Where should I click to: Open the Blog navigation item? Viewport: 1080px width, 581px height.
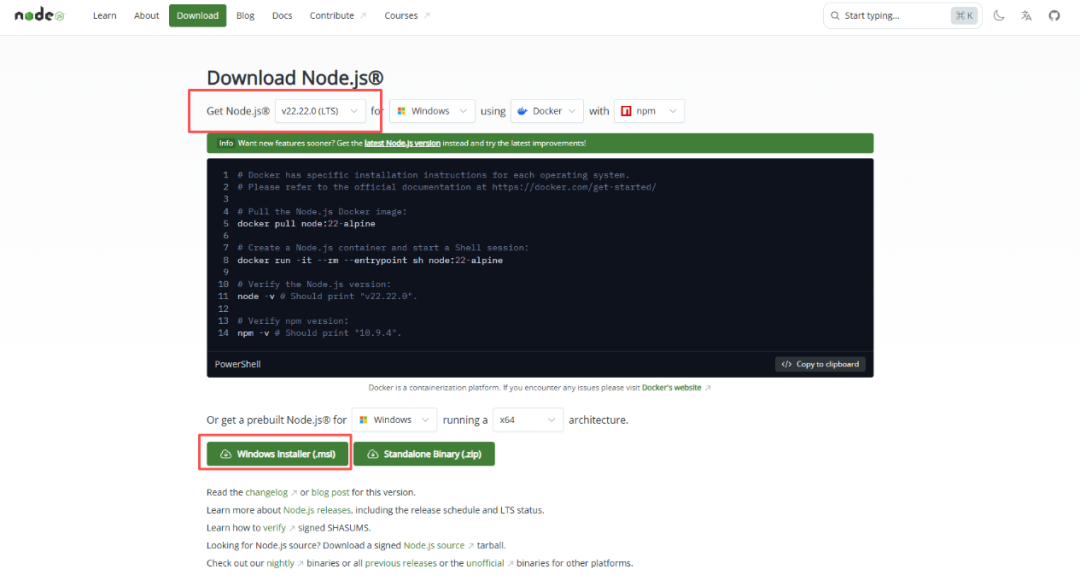coord(245,15)
